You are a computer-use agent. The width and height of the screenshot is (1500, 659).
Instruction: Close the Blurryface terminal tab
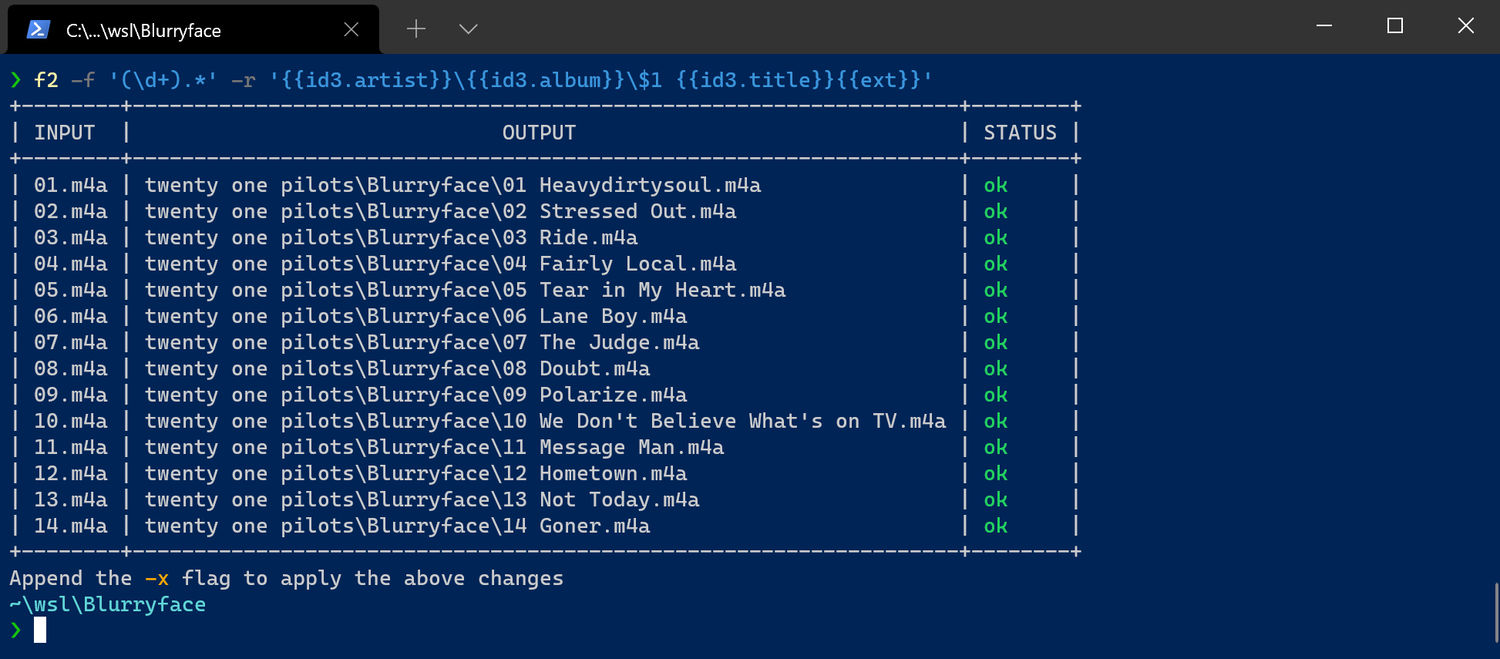(x=351, y=30)
